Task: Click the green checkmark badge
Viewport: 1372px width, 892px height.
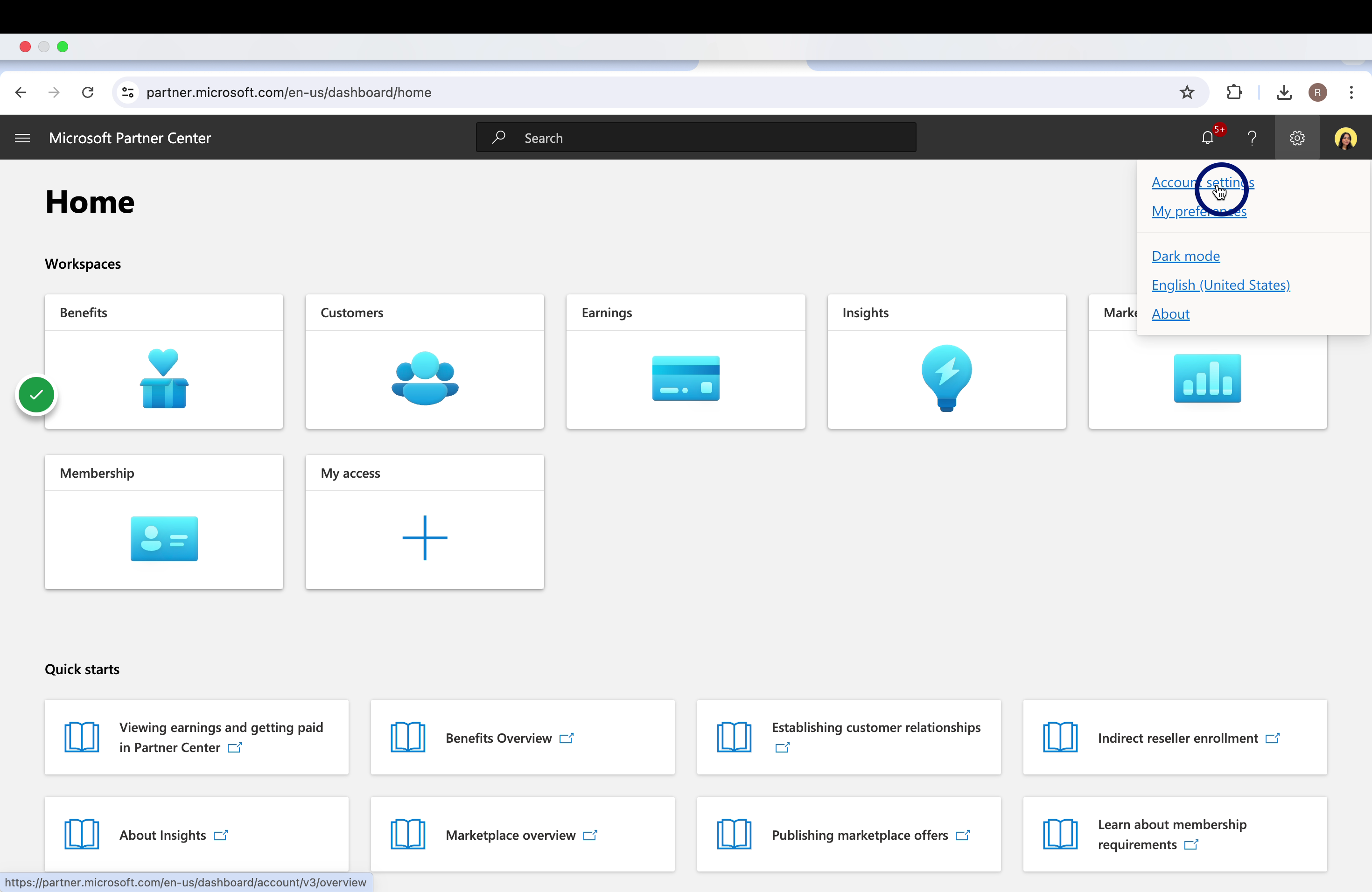Action: point(36,395)
